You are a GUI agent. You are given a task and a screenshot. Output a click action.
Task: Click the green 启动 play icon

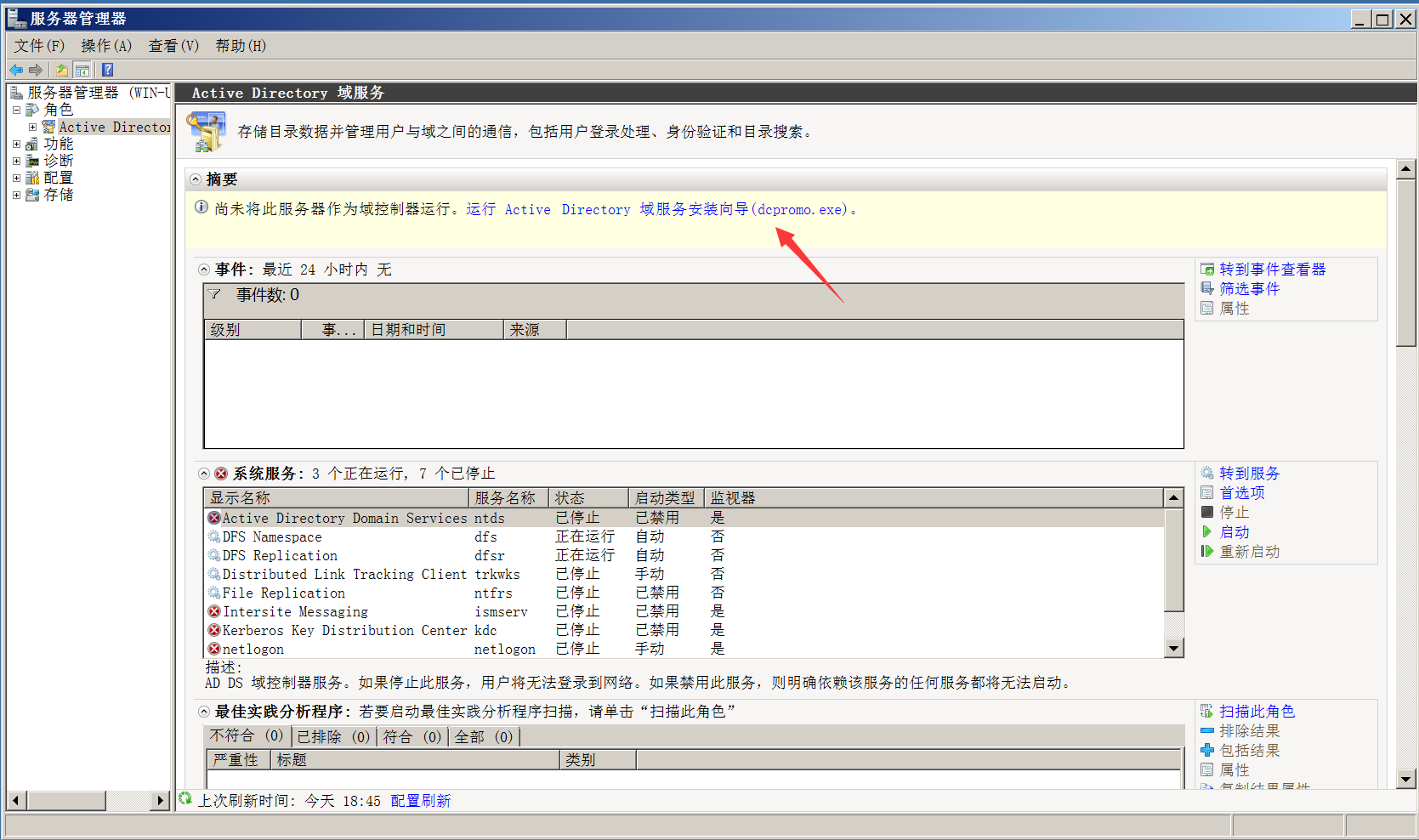[1207, 532]
